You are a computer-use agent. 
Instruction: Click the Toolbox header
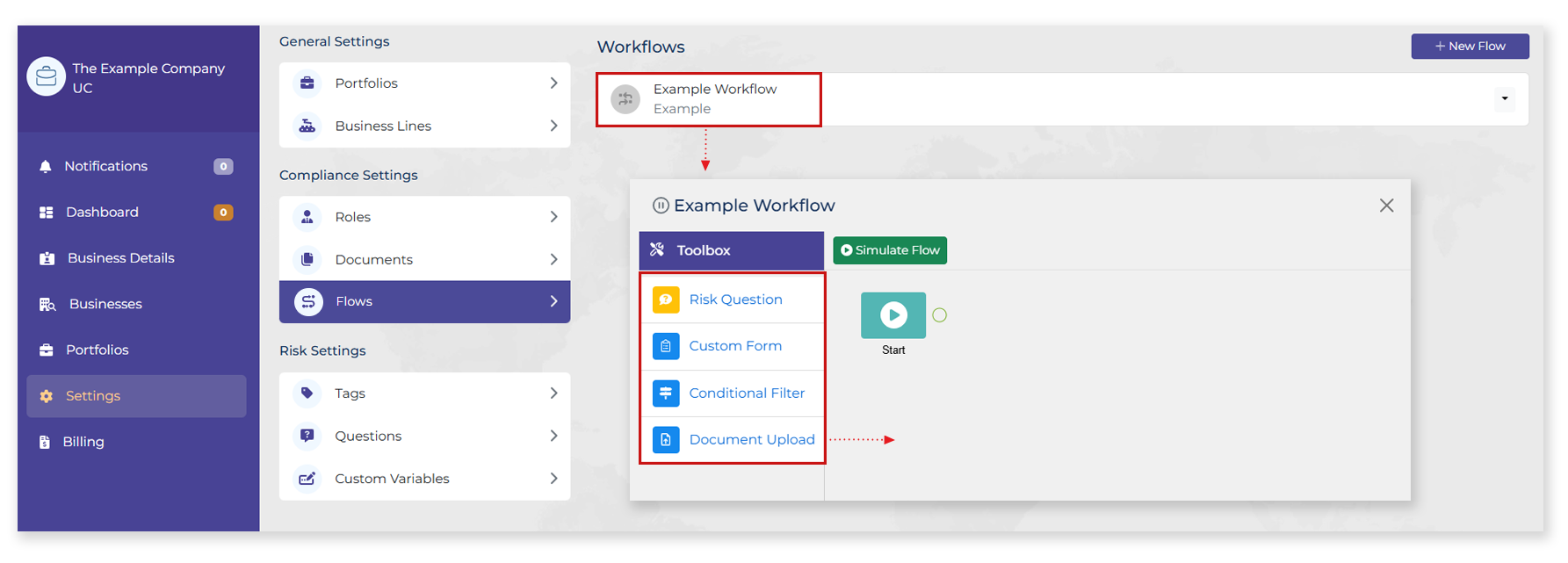(731, 250)
